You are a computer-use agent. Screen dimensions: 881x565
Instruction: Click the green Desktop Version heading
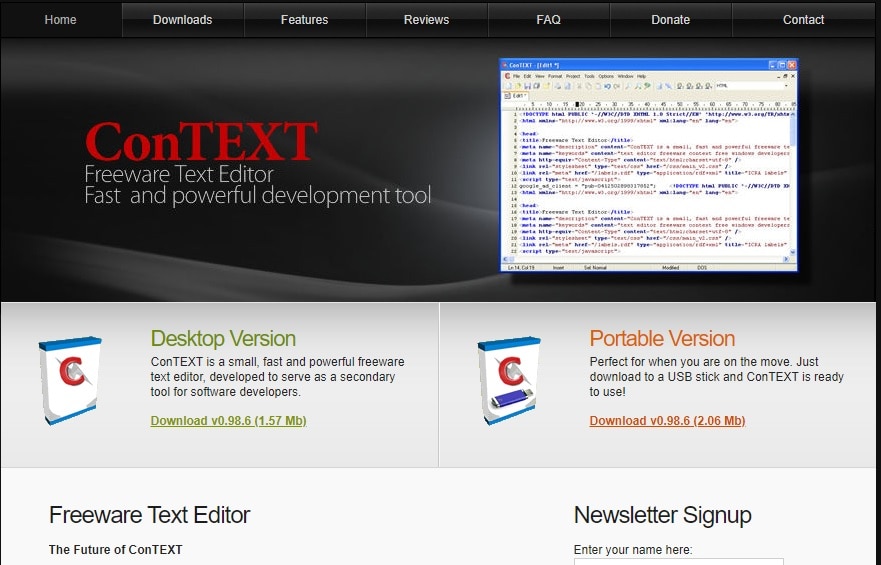coord(223,339)
